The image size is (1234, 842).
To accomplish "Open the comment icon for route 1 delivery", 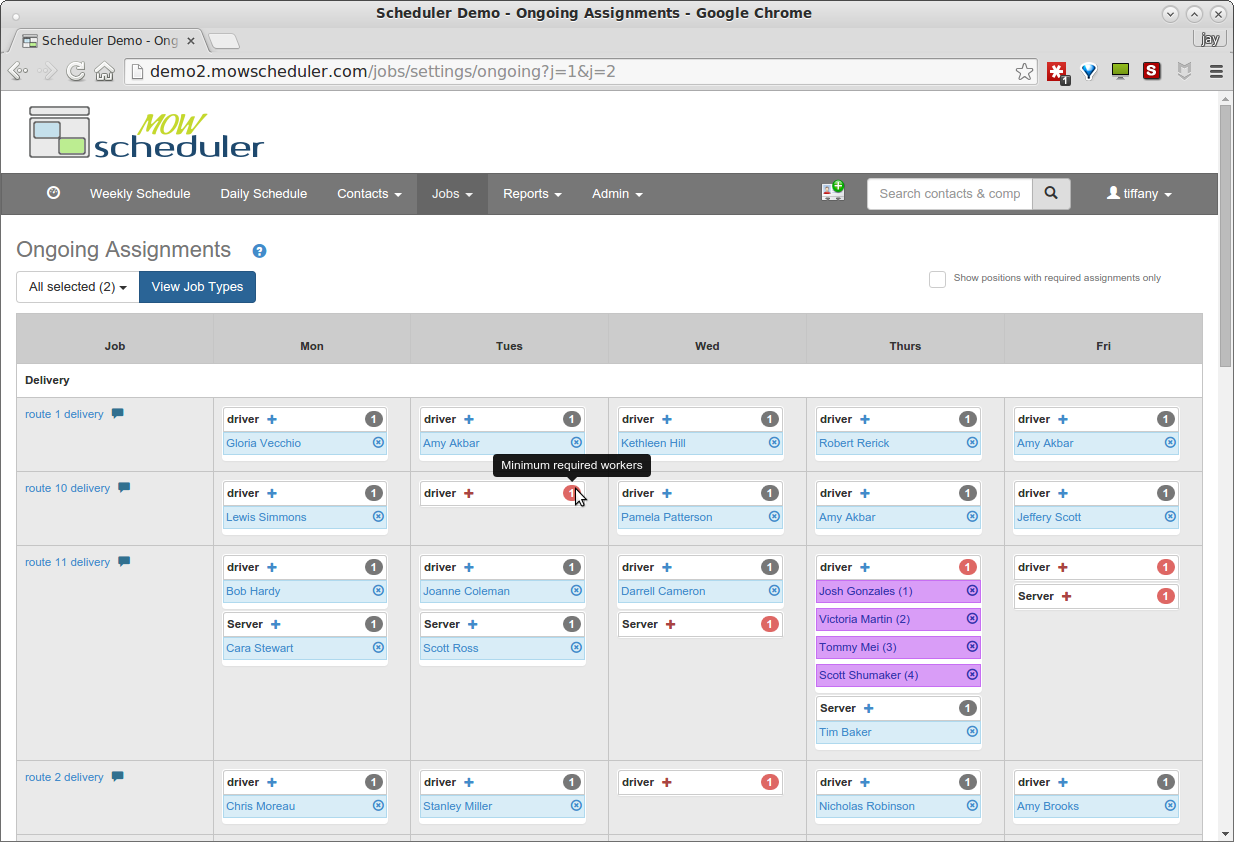I will 118,414.
